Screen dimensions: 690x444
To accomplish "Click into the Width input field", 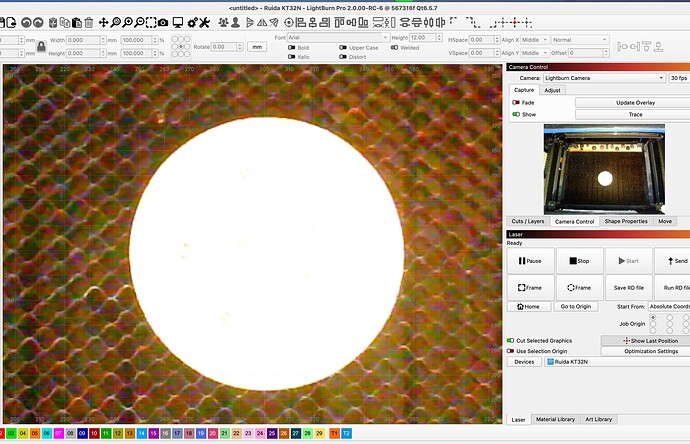I will 86,40.
